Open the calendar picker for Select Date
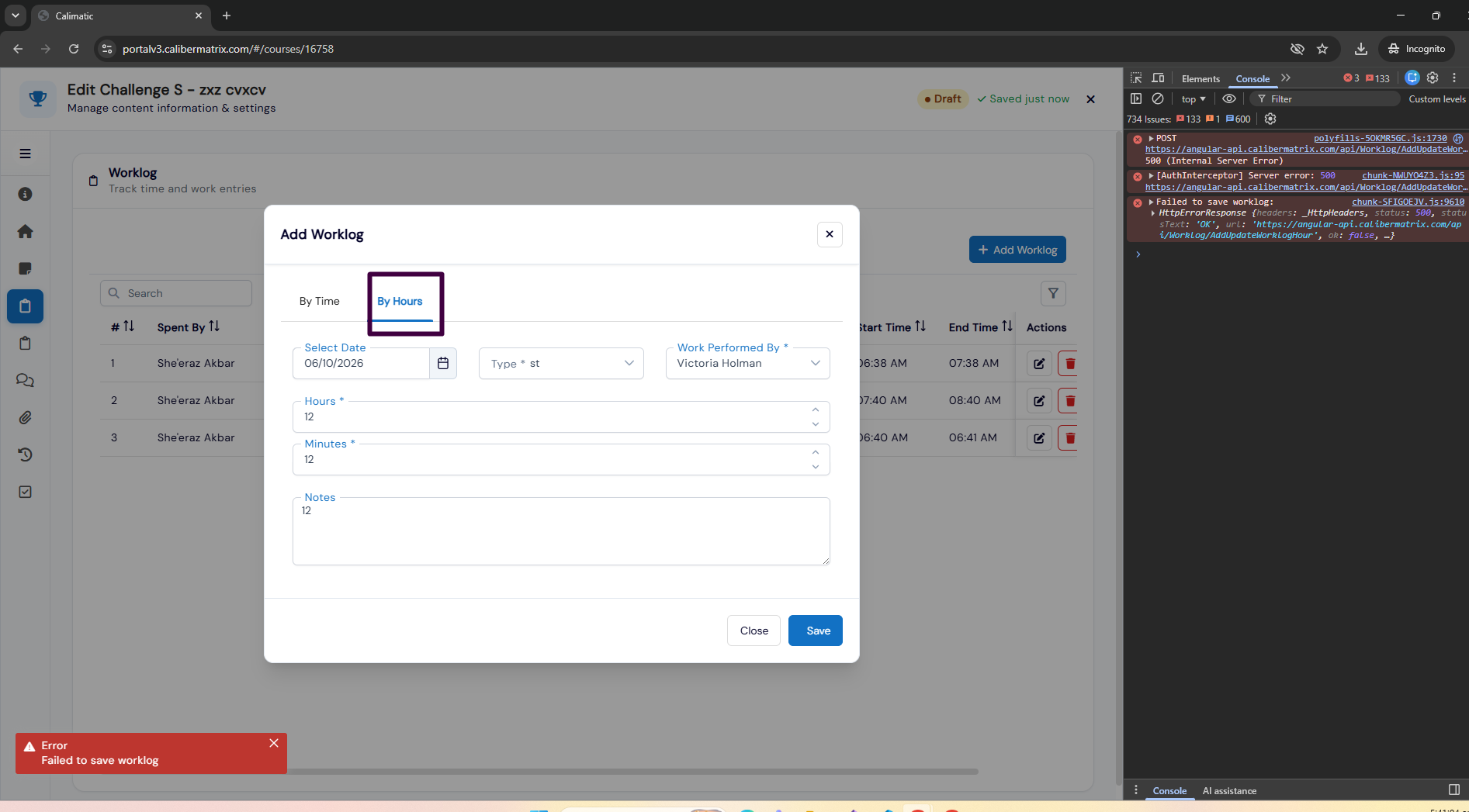 (x=443, y=363)
